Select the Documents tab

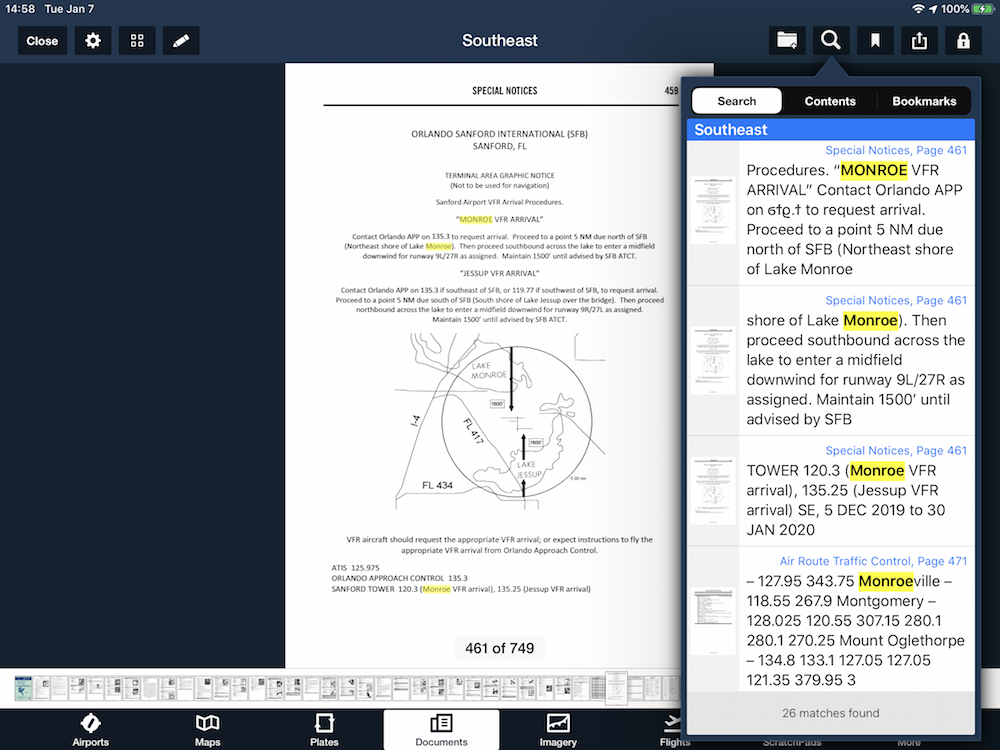click(441, 730)
